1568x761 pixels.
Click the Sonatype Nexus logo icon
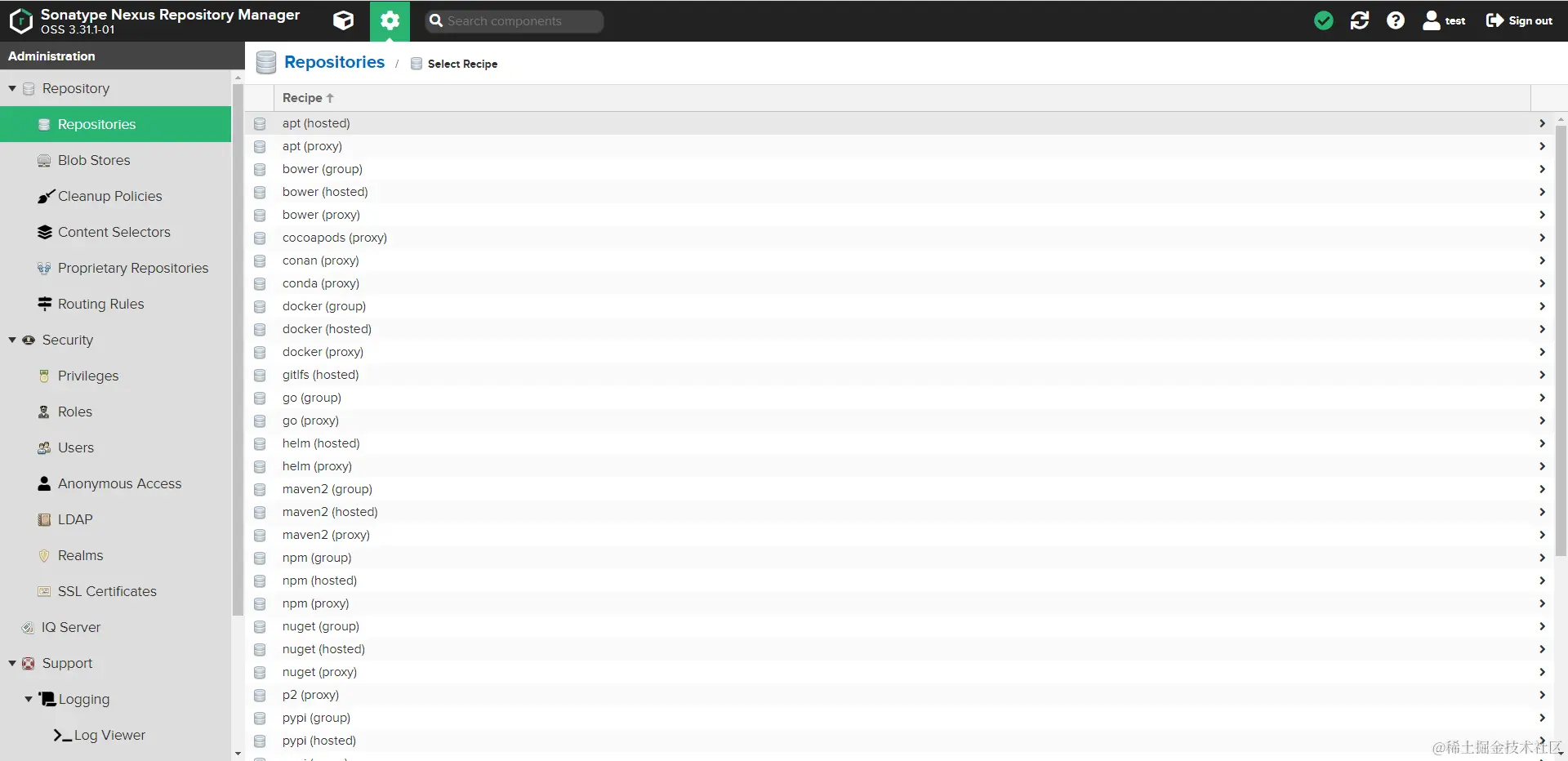coord(20,20)
